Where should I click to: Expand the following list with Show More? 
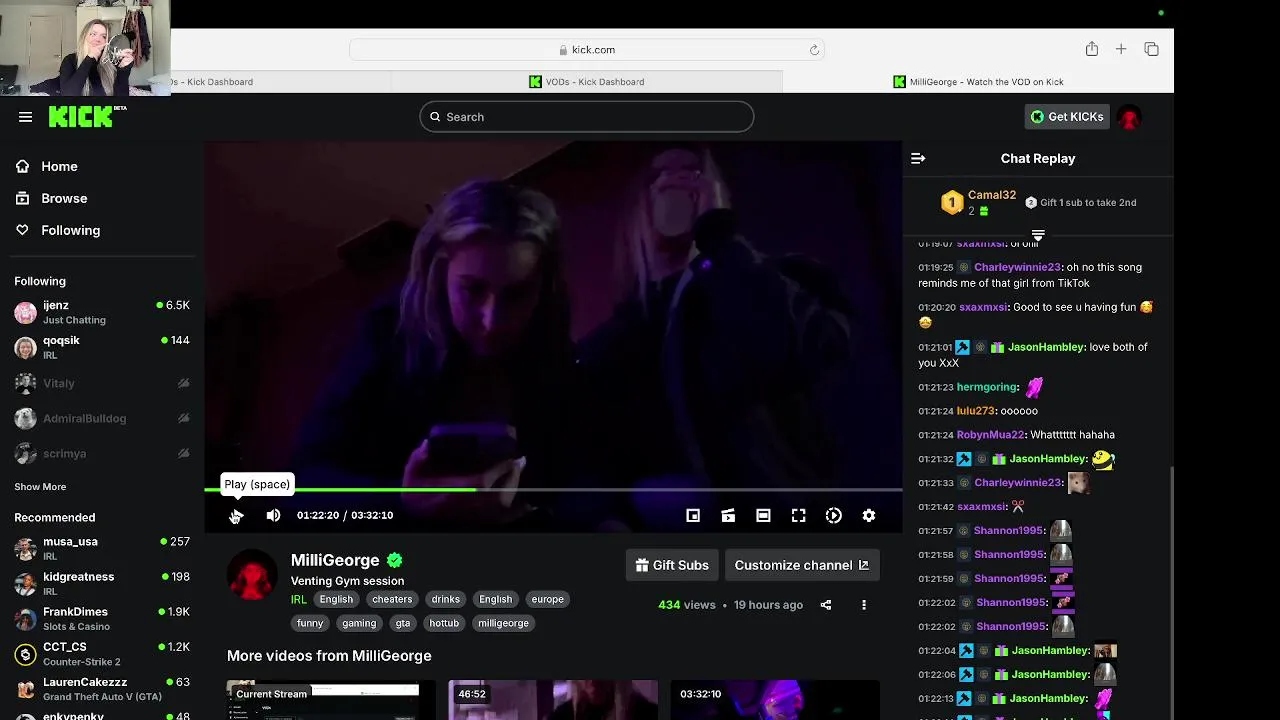pos(40,487)
